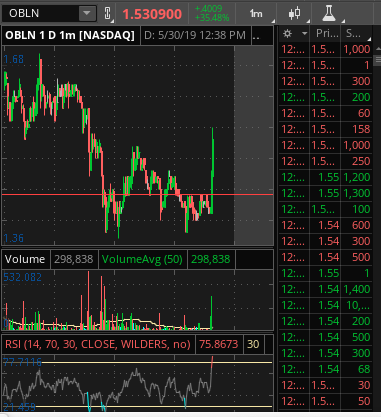Open the studies flask icon
The height and width of the screenshot is (417, 381).
pos(329,13)
